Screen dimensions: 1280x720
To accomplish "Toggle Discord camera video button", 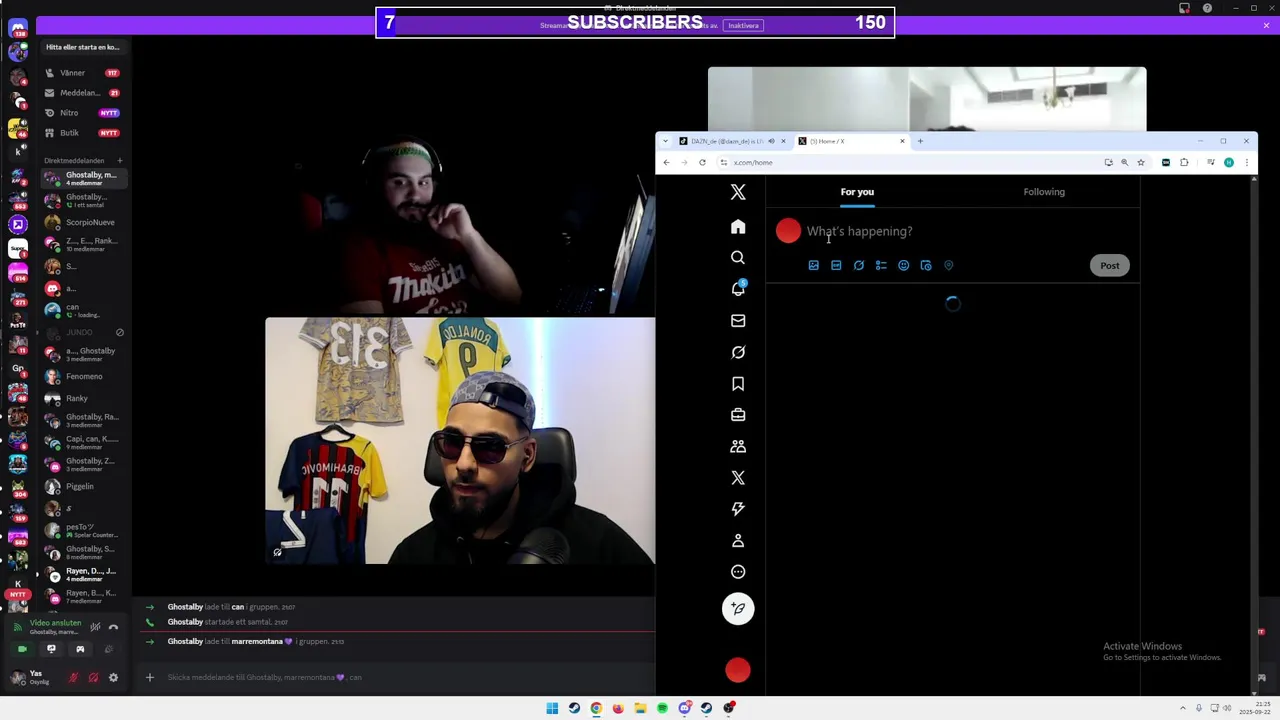I will point(22,649).
